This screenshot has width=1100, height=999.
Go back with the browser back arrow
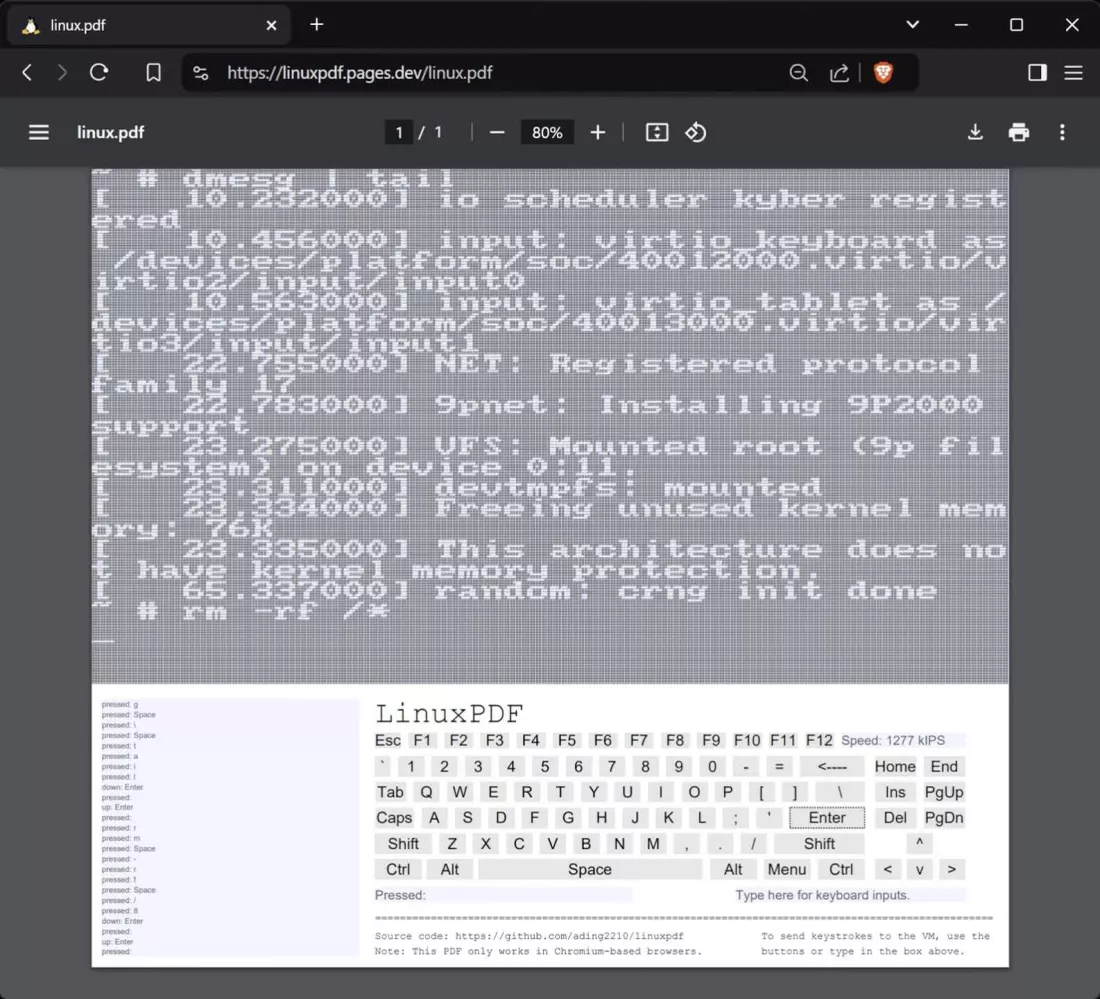tap(27, 73)
